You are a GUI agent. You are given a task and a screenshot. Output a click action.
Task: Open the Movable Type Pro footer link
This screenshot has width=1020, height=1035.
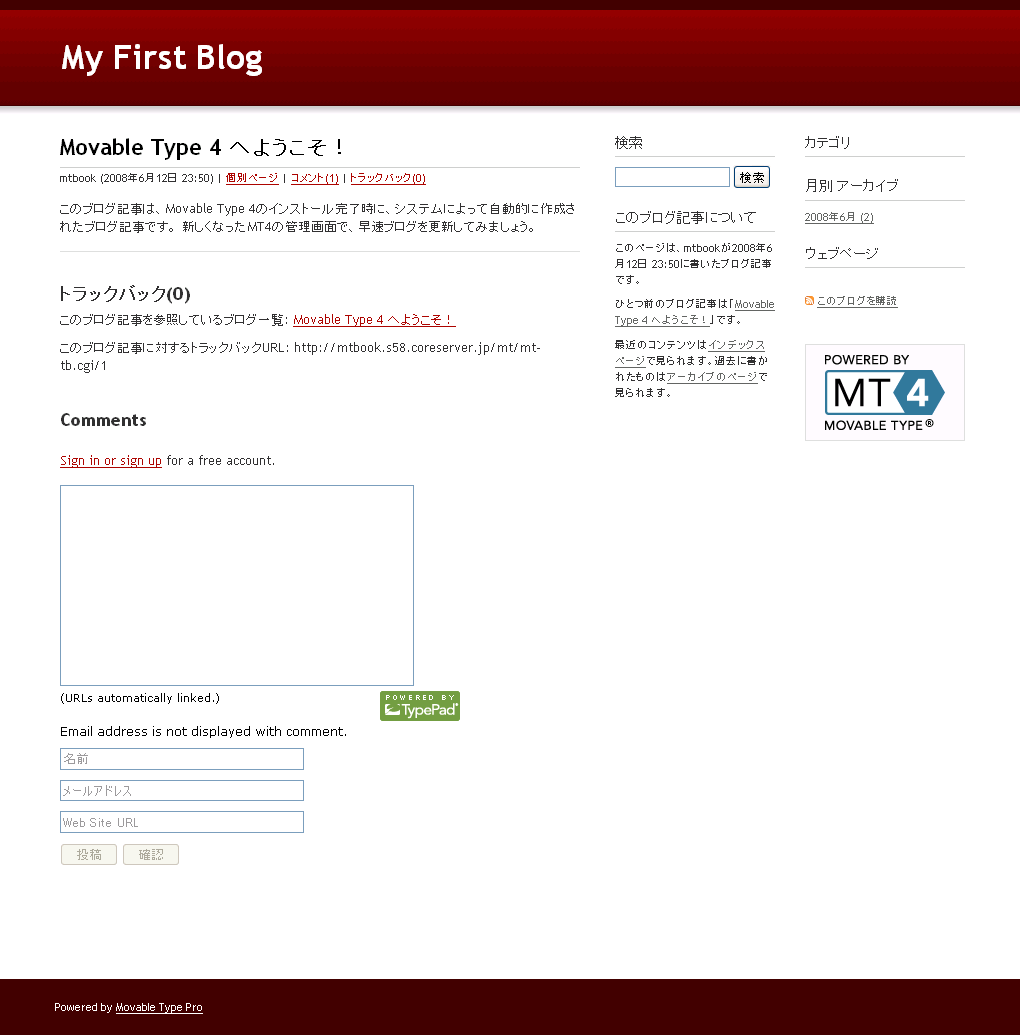click(x=159, y=1007)
